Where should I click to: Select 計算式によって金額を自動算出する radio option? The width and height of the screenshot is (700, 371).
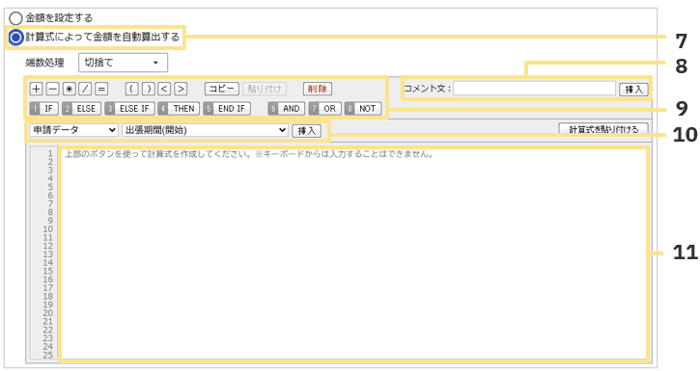point(16,38)
